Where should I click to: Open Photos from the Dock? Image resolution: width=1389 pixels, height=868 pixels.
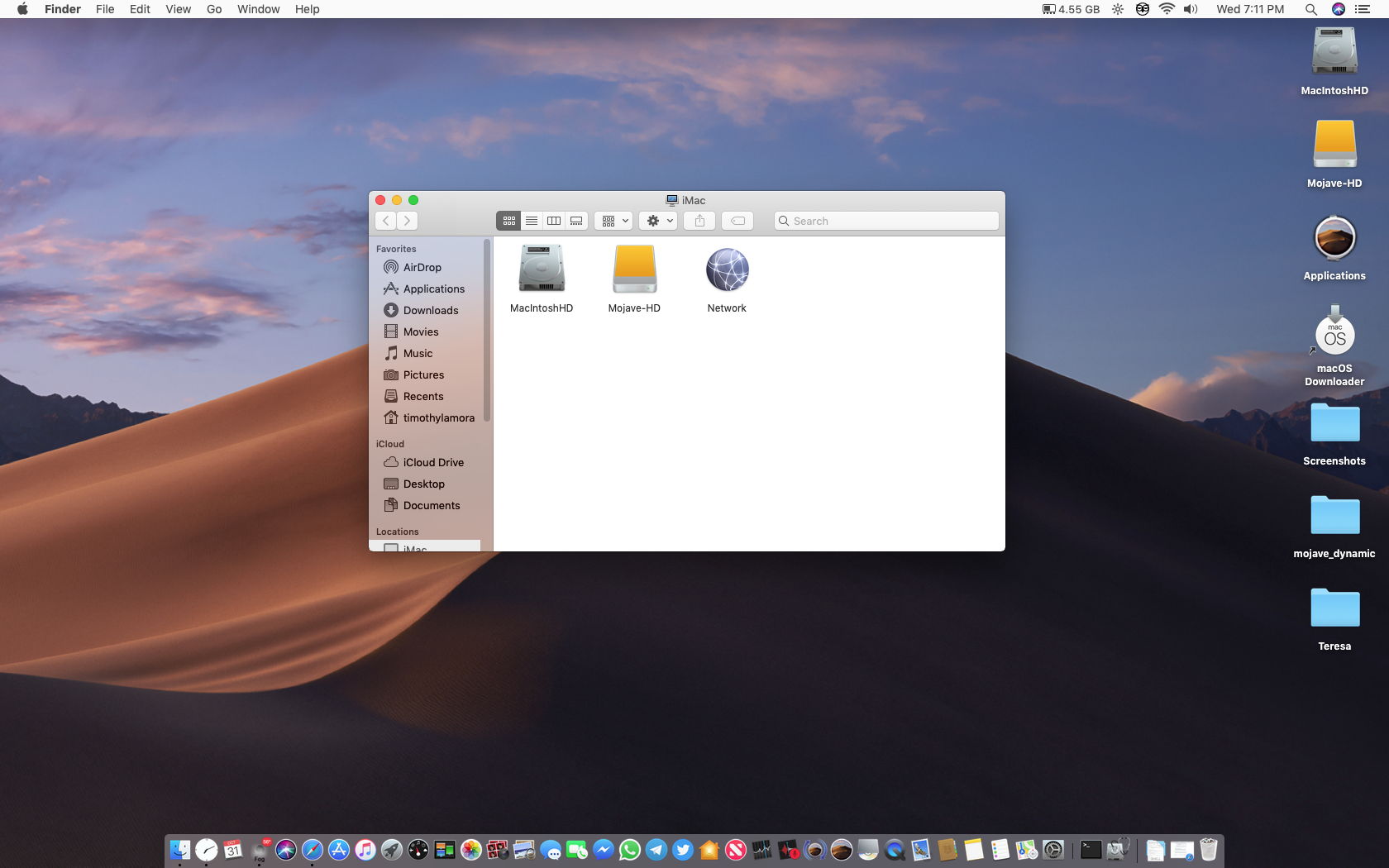point(471,850)
